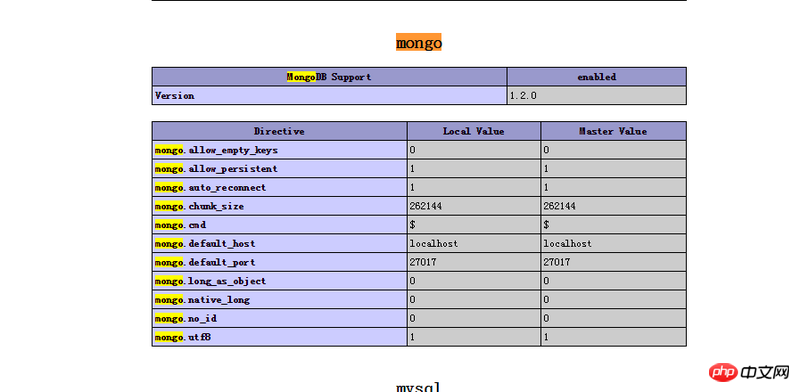Click the master value of mongo.allow_persistent

(x=613, y=169)
